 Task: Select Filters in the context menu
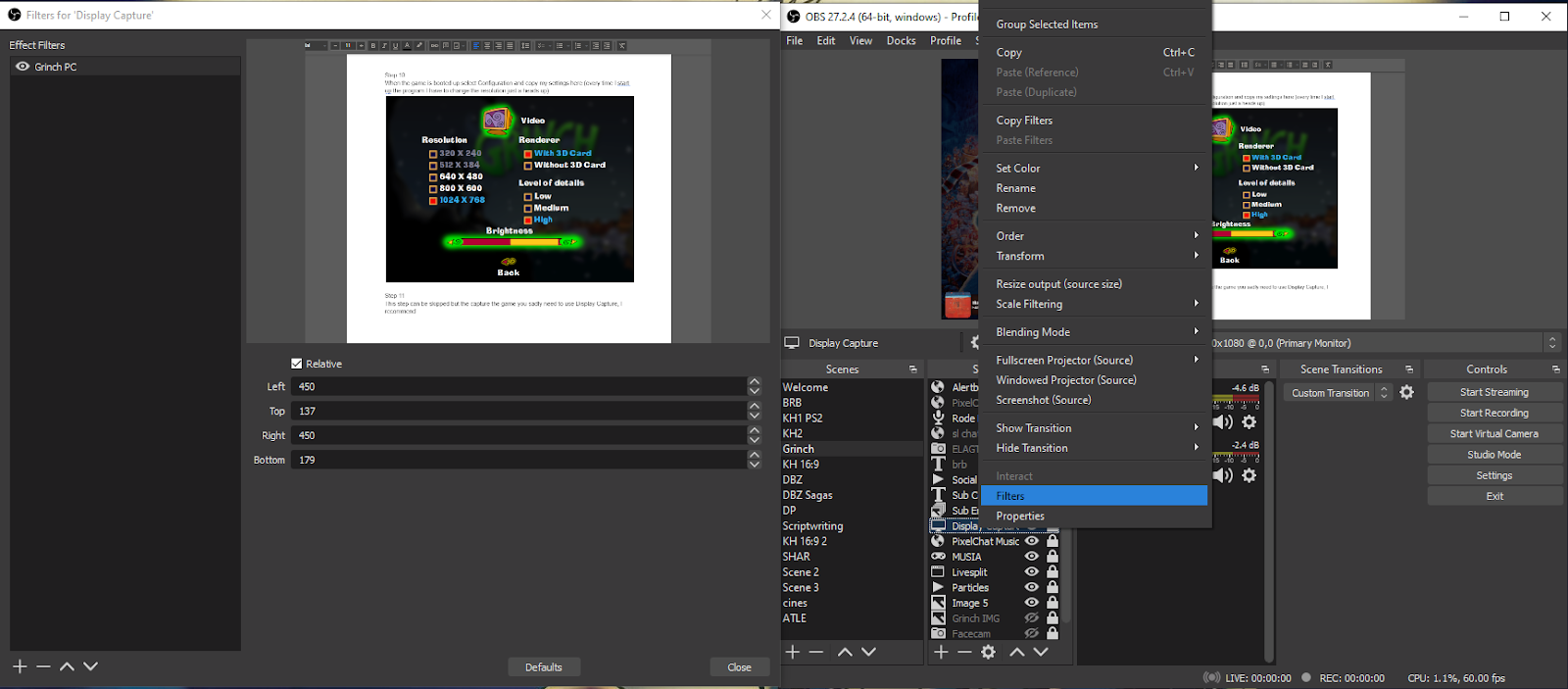(x=1095, y=496)
